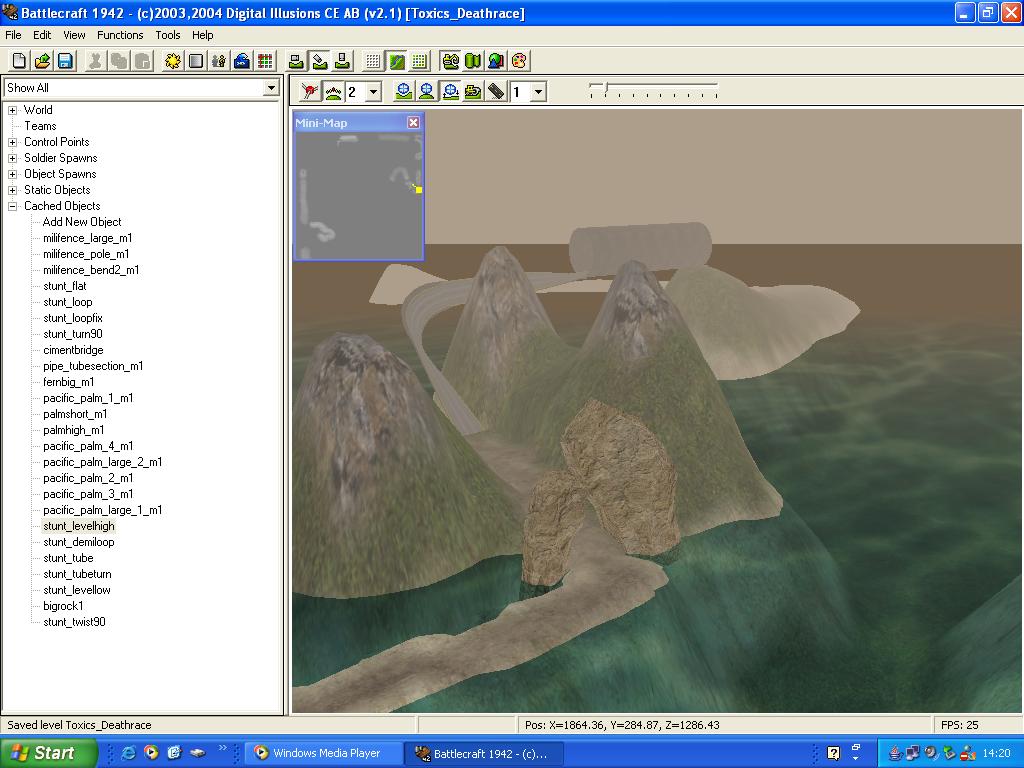
Task: Toggle the terrain hill brush button
Action: (x=333, y=91)
